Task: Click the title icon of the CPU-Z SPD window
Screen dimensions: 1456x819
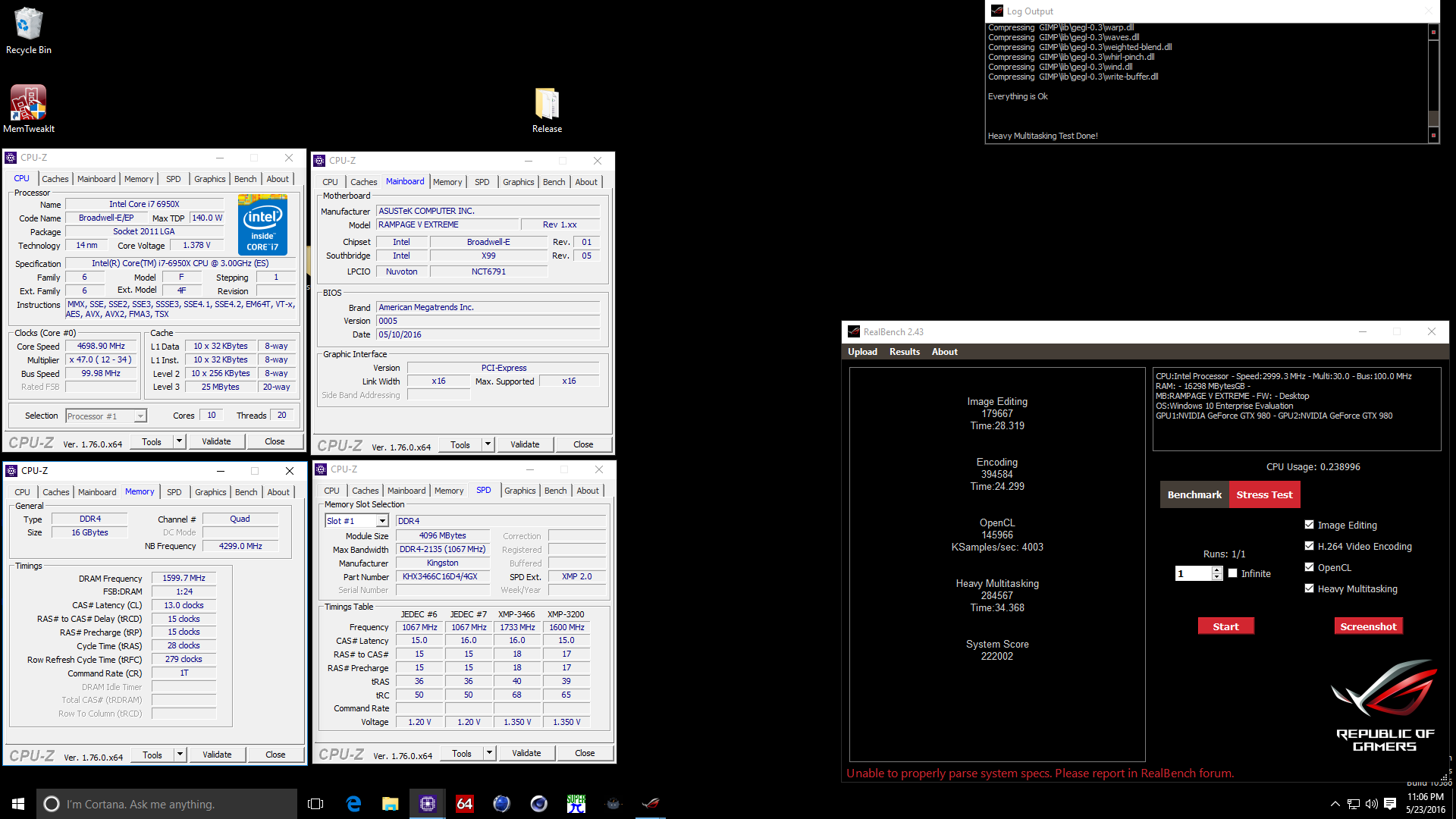Action: [321, 469]
